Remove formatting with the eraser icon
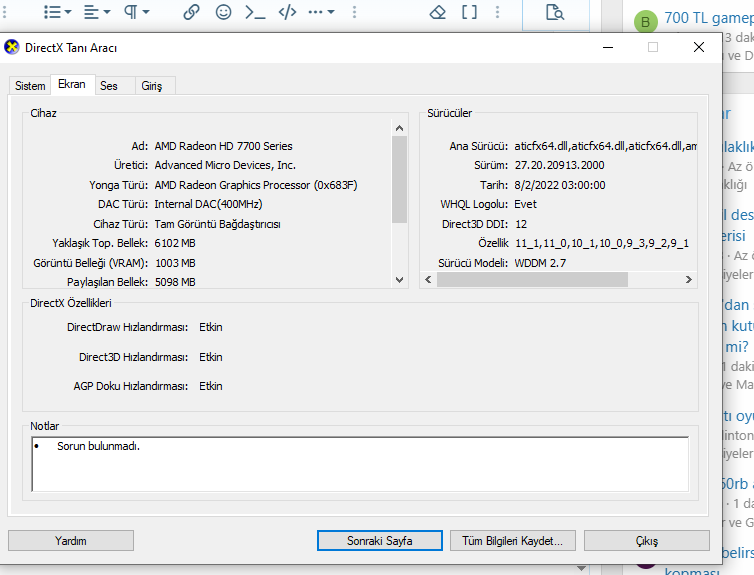754x575 pixels. click(x=438, y=12)
